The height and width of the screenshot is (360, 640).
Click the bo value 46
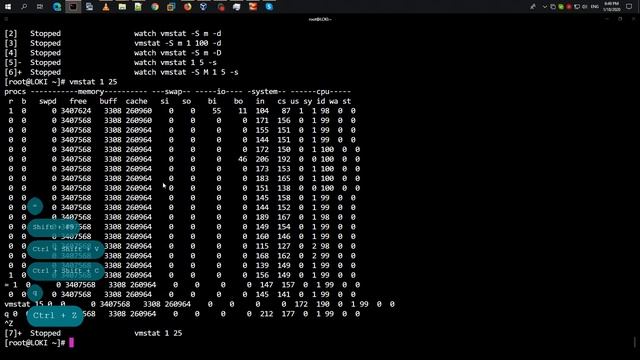point(242,159)
